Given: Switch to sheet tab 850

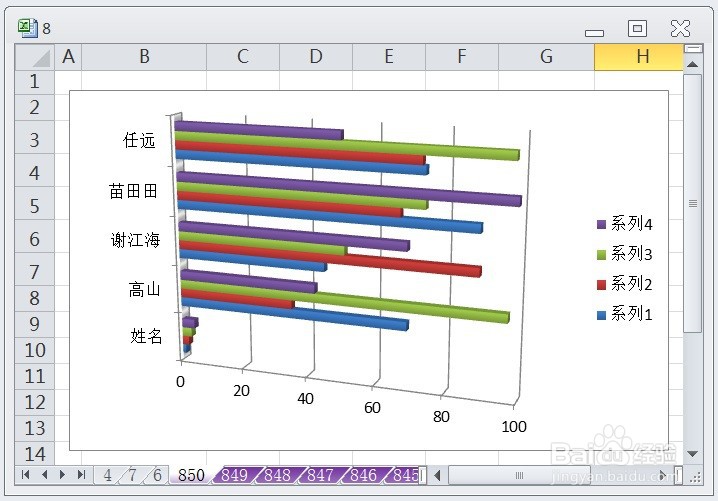Looking at the screenshot, I should [191, 475].
